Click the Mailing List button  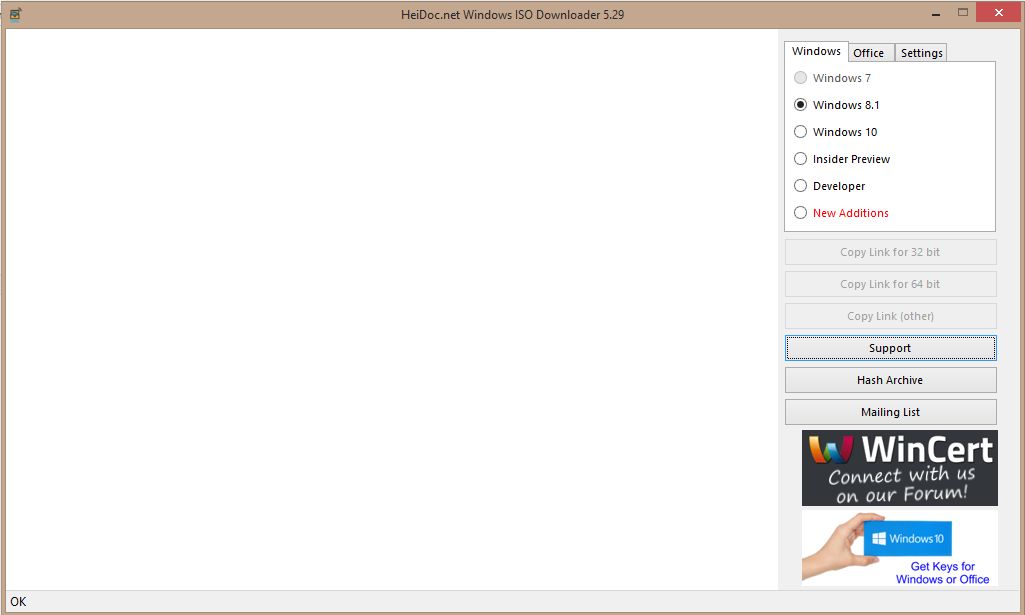(890, 412)
